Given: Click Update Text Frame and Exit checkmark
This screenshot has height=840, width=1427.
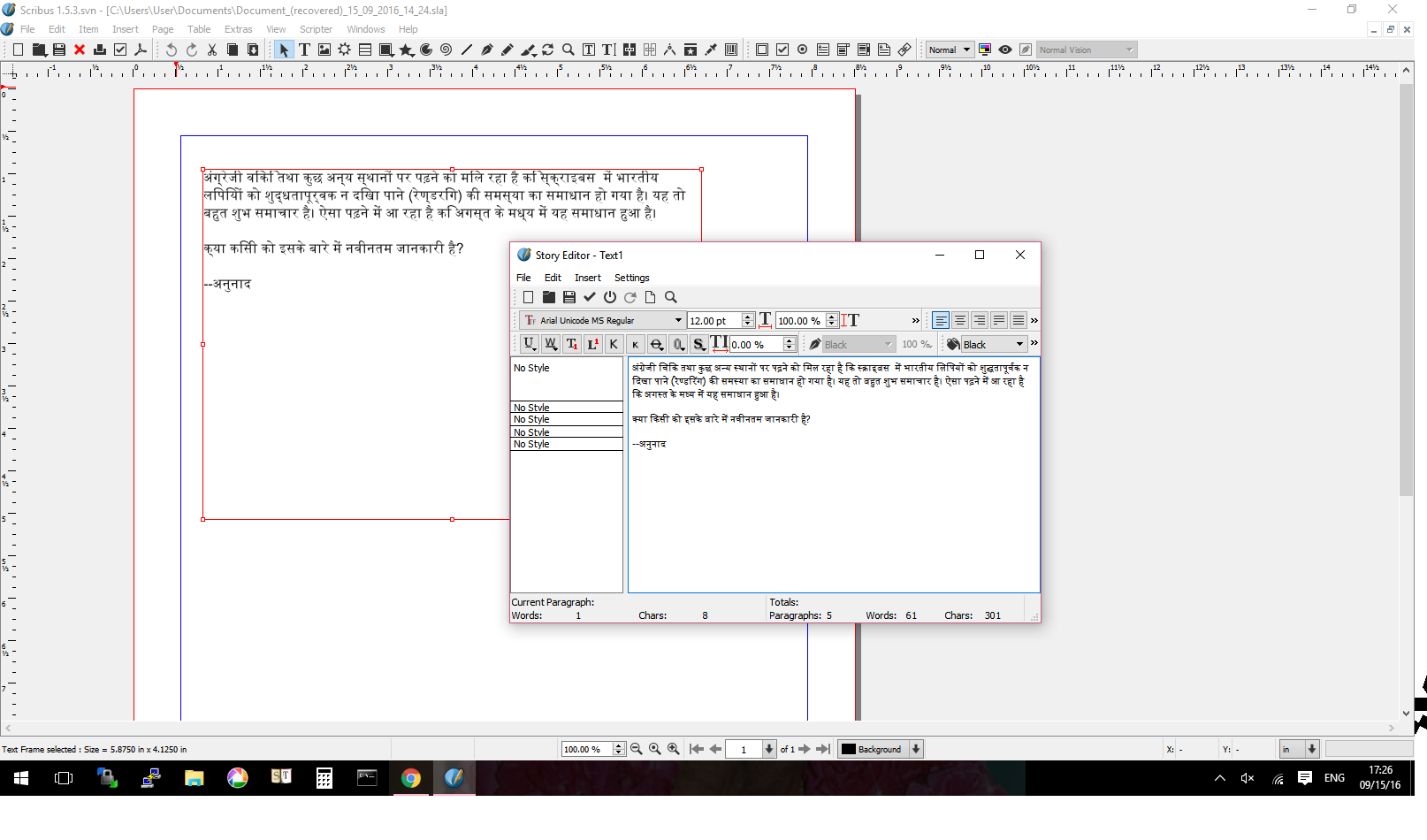Looking at the screenshot, I should 590,297.
